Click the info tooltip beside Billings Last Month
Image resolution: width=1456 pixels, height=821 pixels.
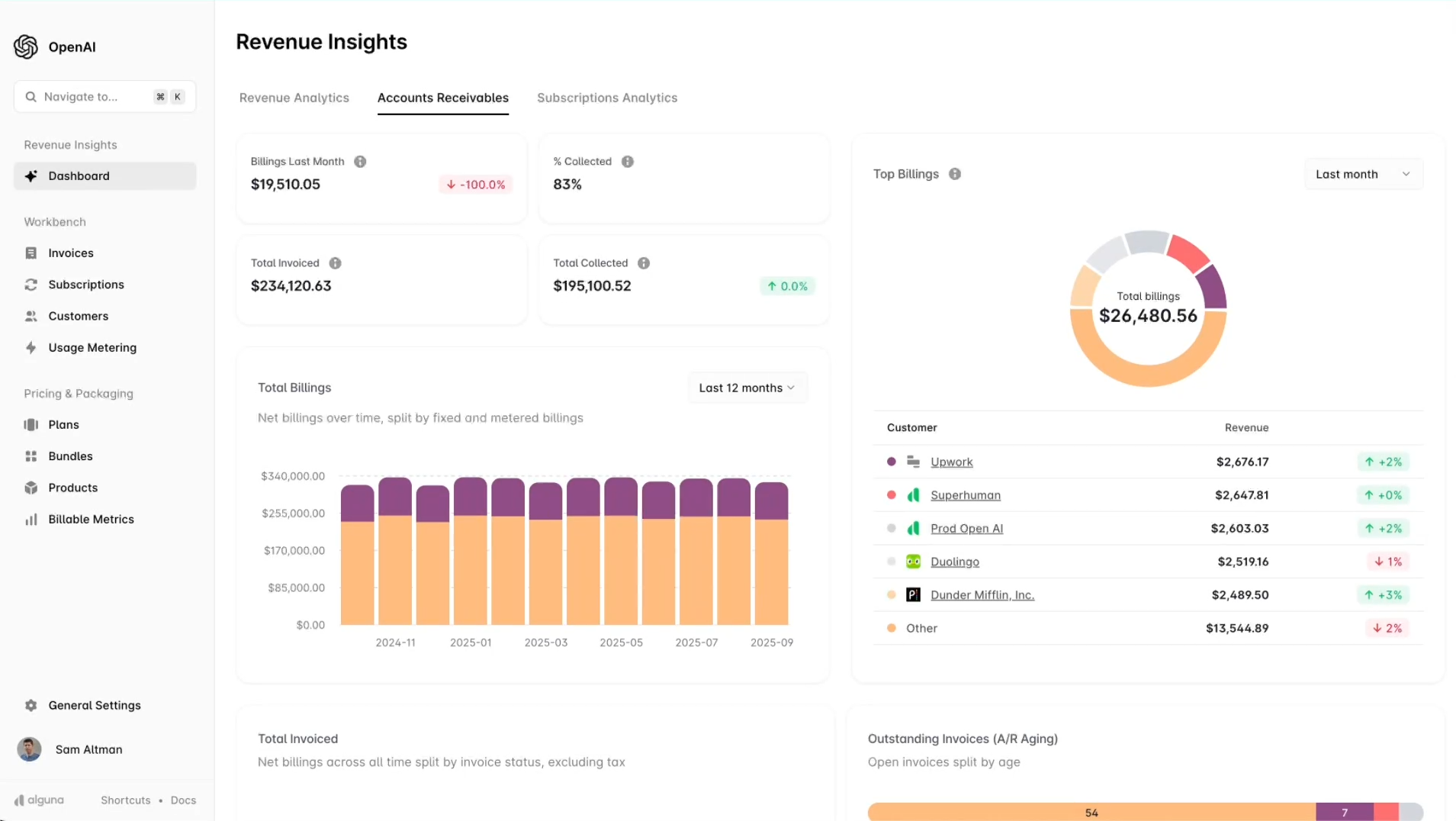coord(360,161)
